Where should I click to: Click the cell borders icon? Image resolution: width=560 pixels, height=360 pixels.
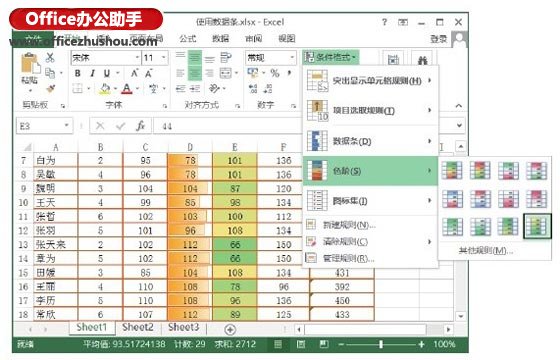point(78,88)
